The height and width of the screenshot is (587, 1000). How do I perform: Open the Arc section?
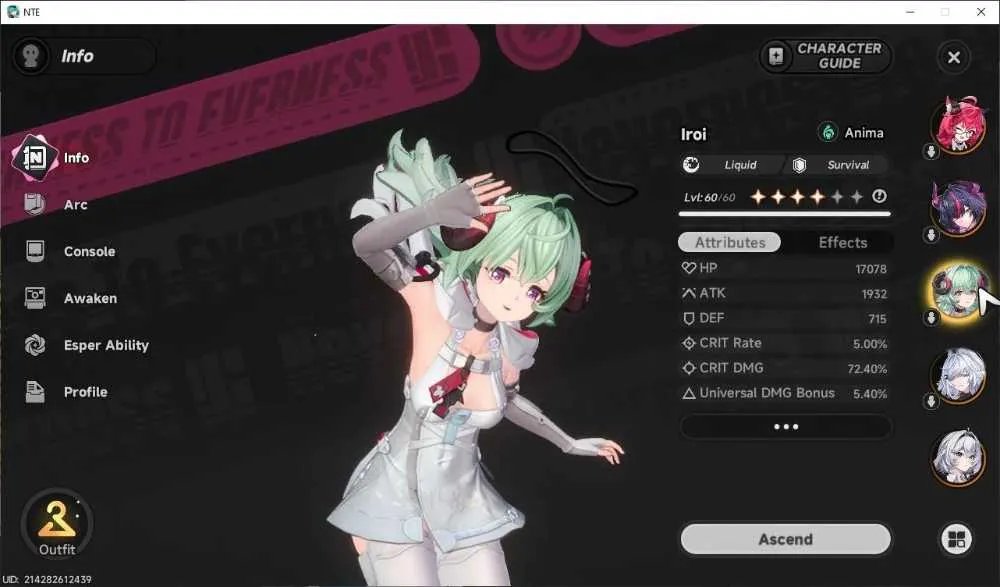tap(56, 205)
